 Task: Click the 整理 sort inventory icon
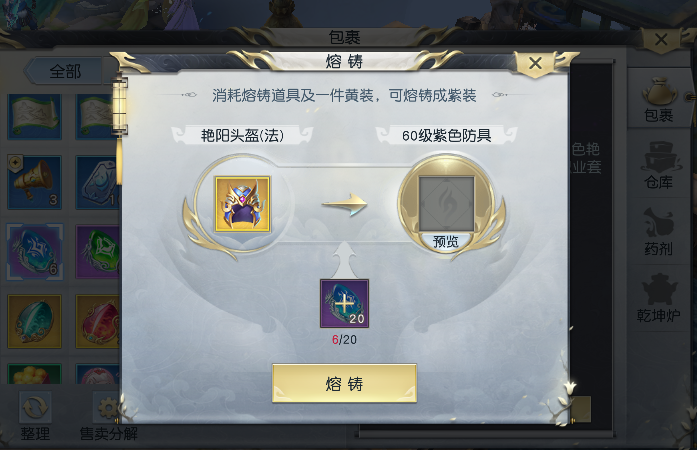[35, 407]
